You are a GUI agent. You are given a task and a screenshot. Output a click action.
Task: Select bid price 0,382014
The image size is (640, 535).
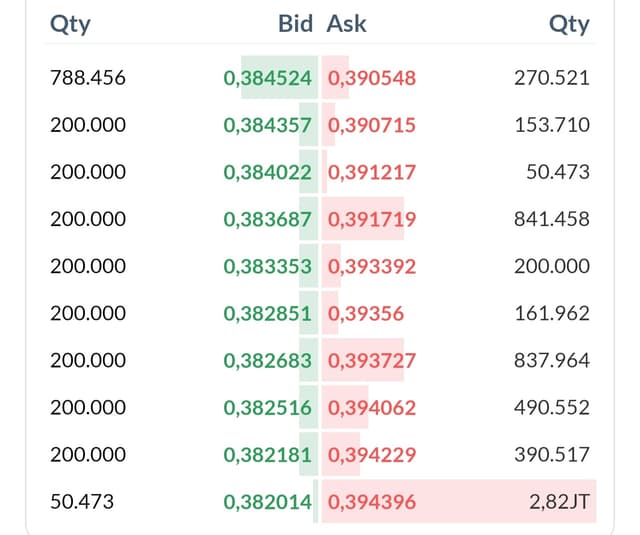(268, 502)
